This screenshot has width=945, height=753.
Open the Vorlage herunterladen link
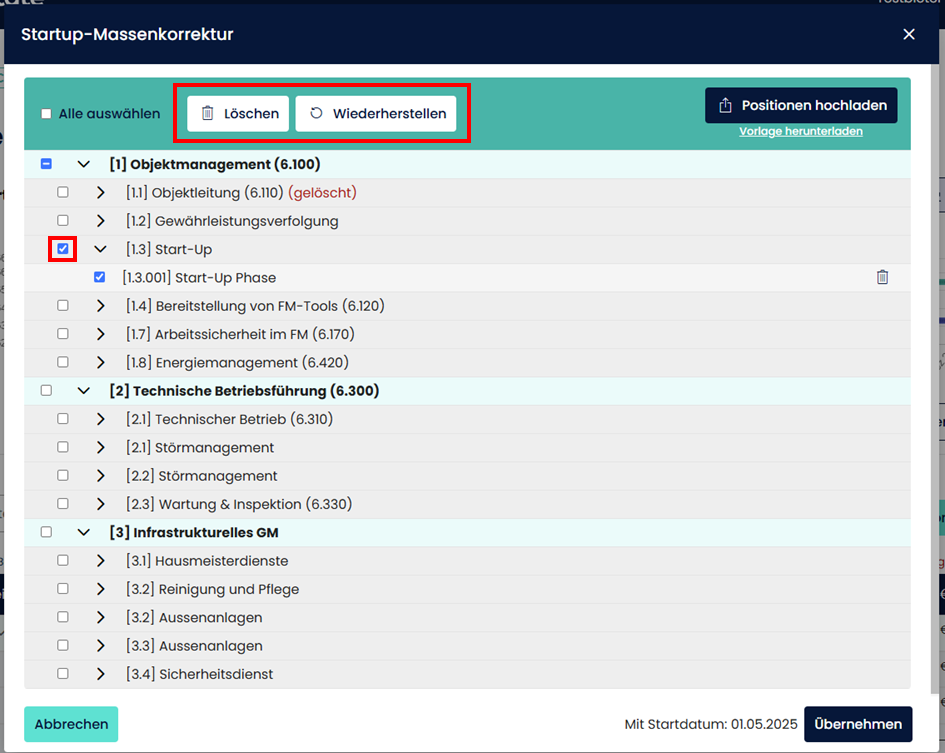(x=800, y=131)
